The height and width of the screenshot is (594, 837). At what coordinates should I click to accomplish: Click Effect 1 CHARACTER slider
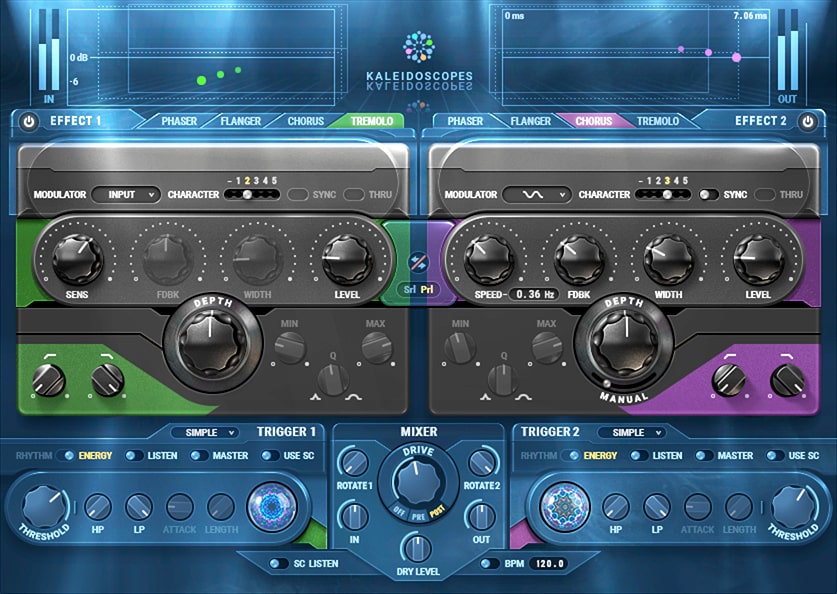coord(251,195)
